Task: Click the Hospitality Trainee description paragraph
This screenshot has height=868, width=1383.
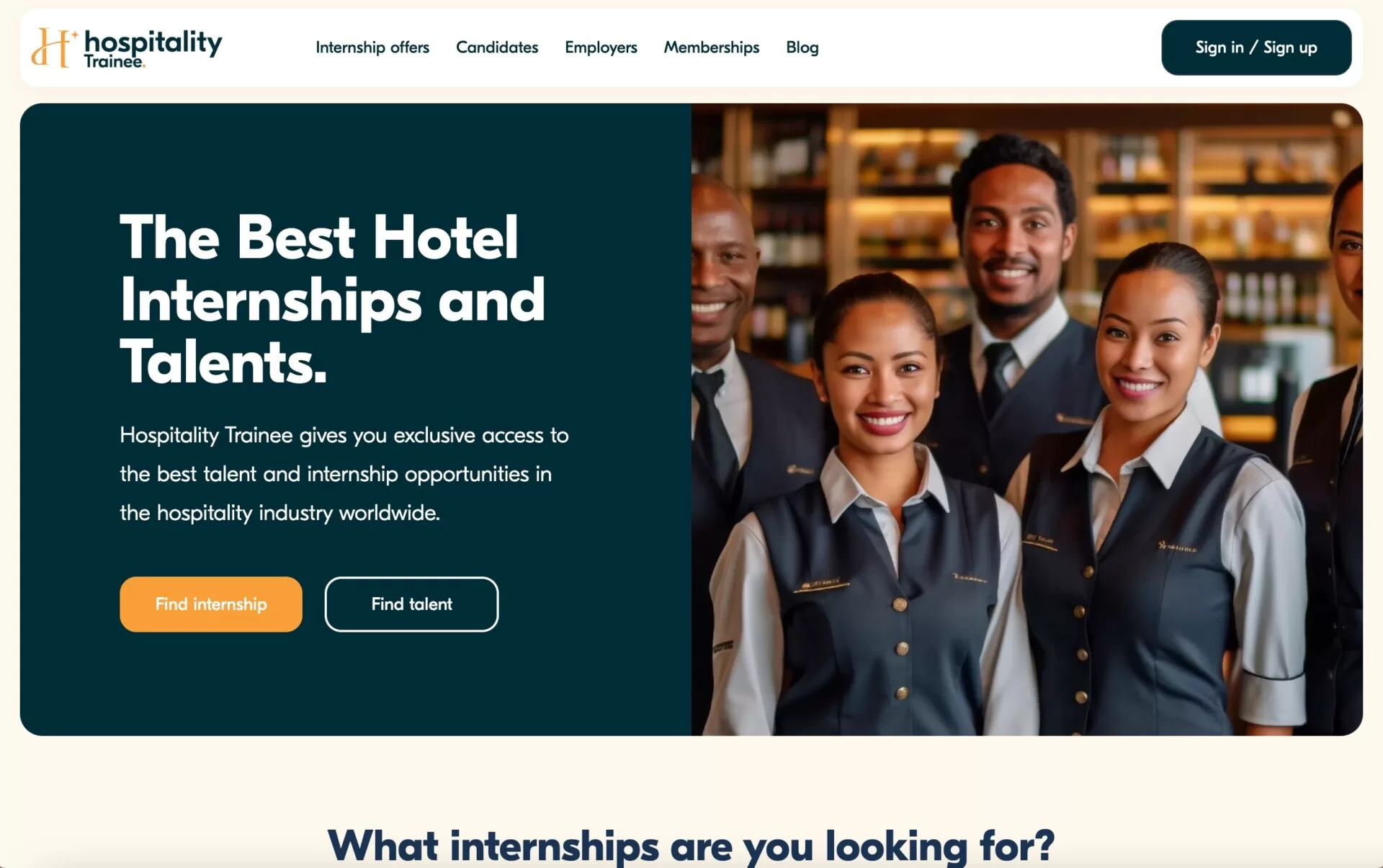Action: [x=344, y=473]
